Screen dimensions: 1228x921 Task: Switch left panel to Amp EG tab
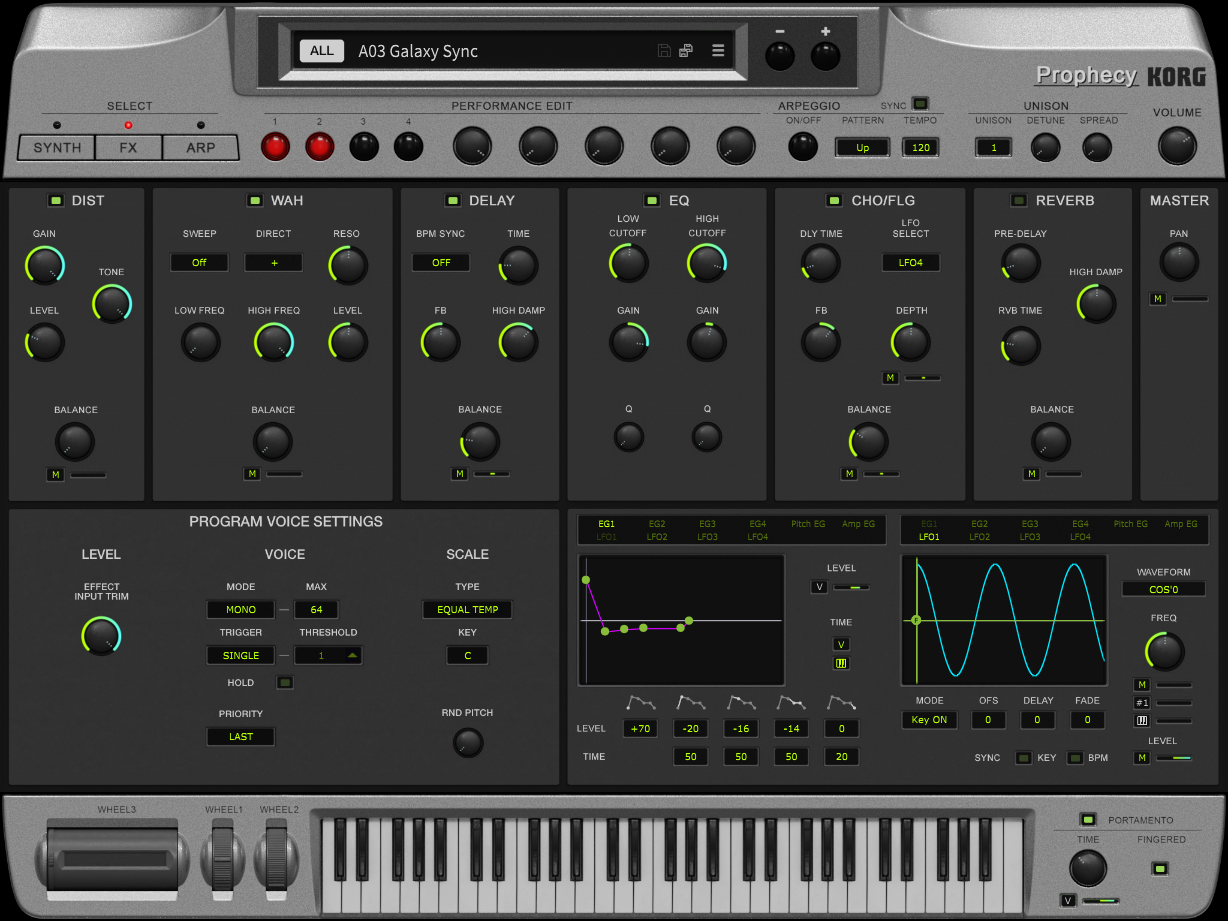coord(858,523)
